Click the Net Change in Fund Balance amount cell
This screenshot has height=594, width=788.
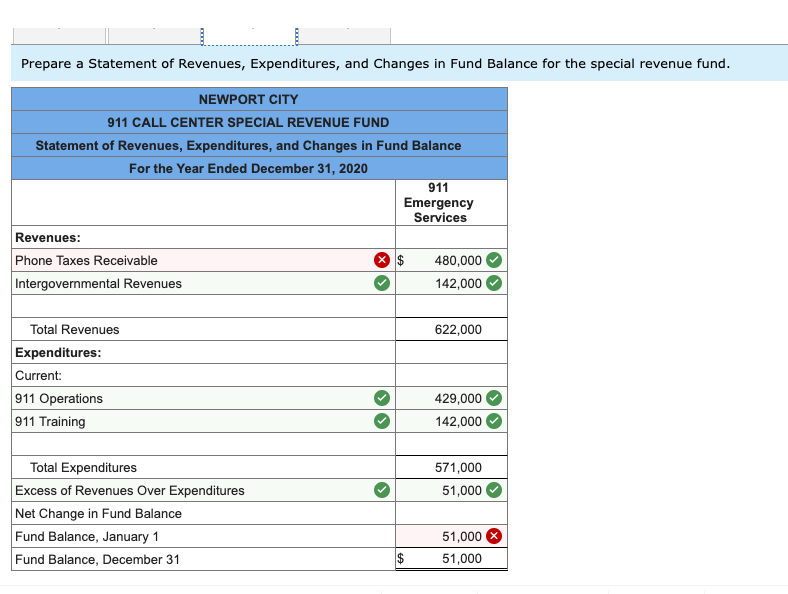[451, 513]
